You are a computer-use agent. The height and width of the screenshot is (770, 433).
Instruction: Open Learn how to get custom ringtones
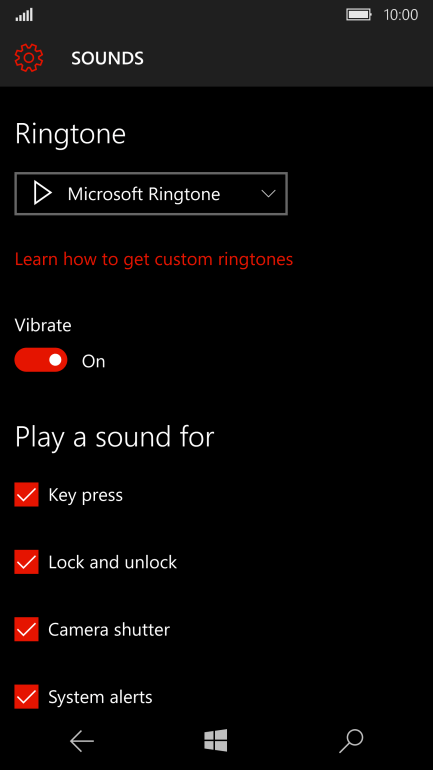[154, 259]
